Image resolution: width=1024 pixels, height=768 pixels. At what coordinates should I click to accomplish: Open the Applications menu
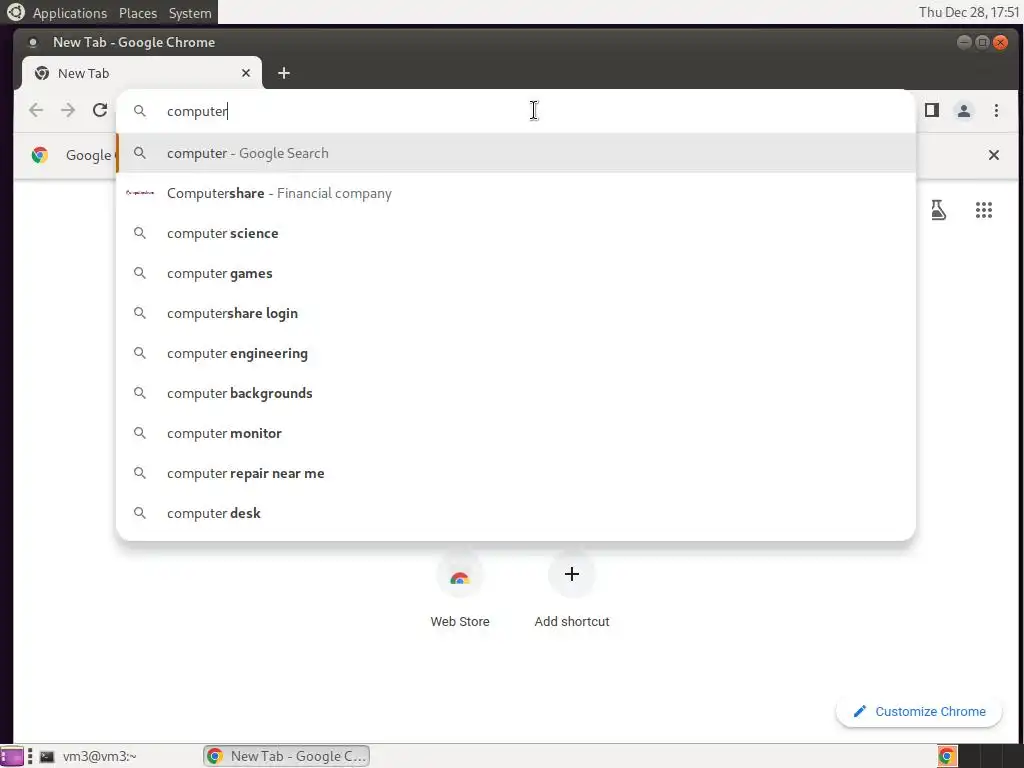coord(70,12)
